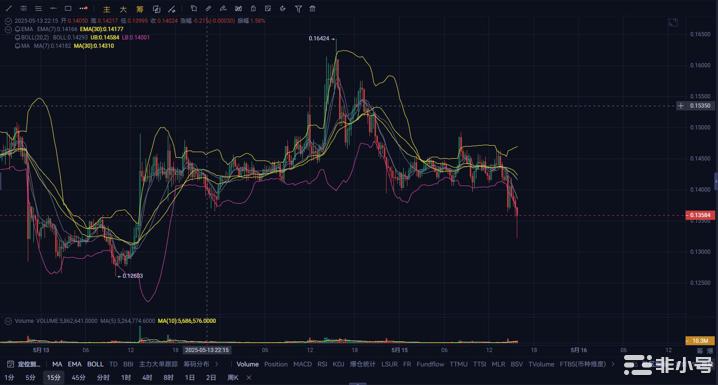Click the plus icon beside 0.15350 price label
718x385 pixels.
(681, 106)
